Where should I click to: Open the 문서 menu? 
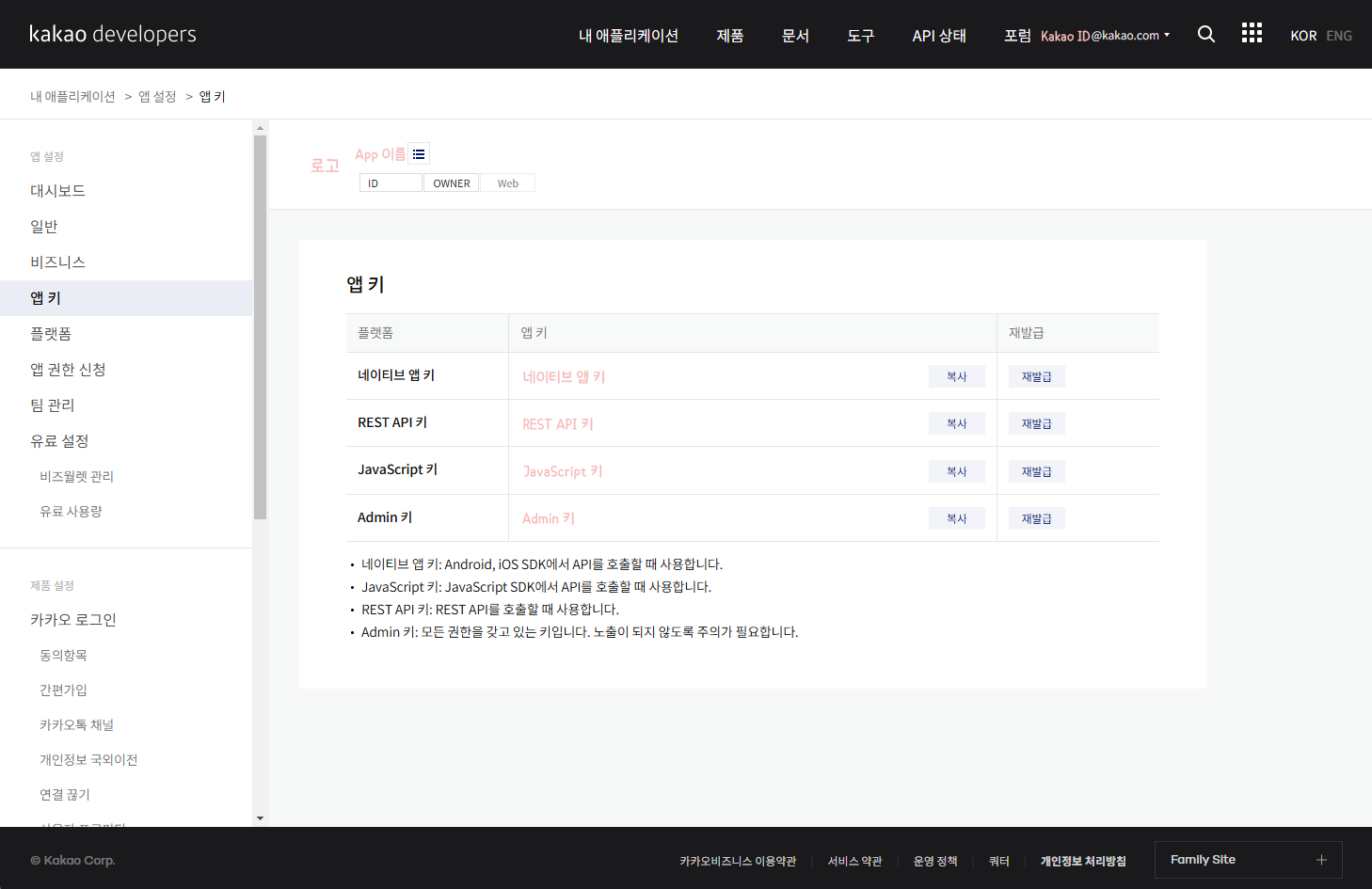point(796,36)
